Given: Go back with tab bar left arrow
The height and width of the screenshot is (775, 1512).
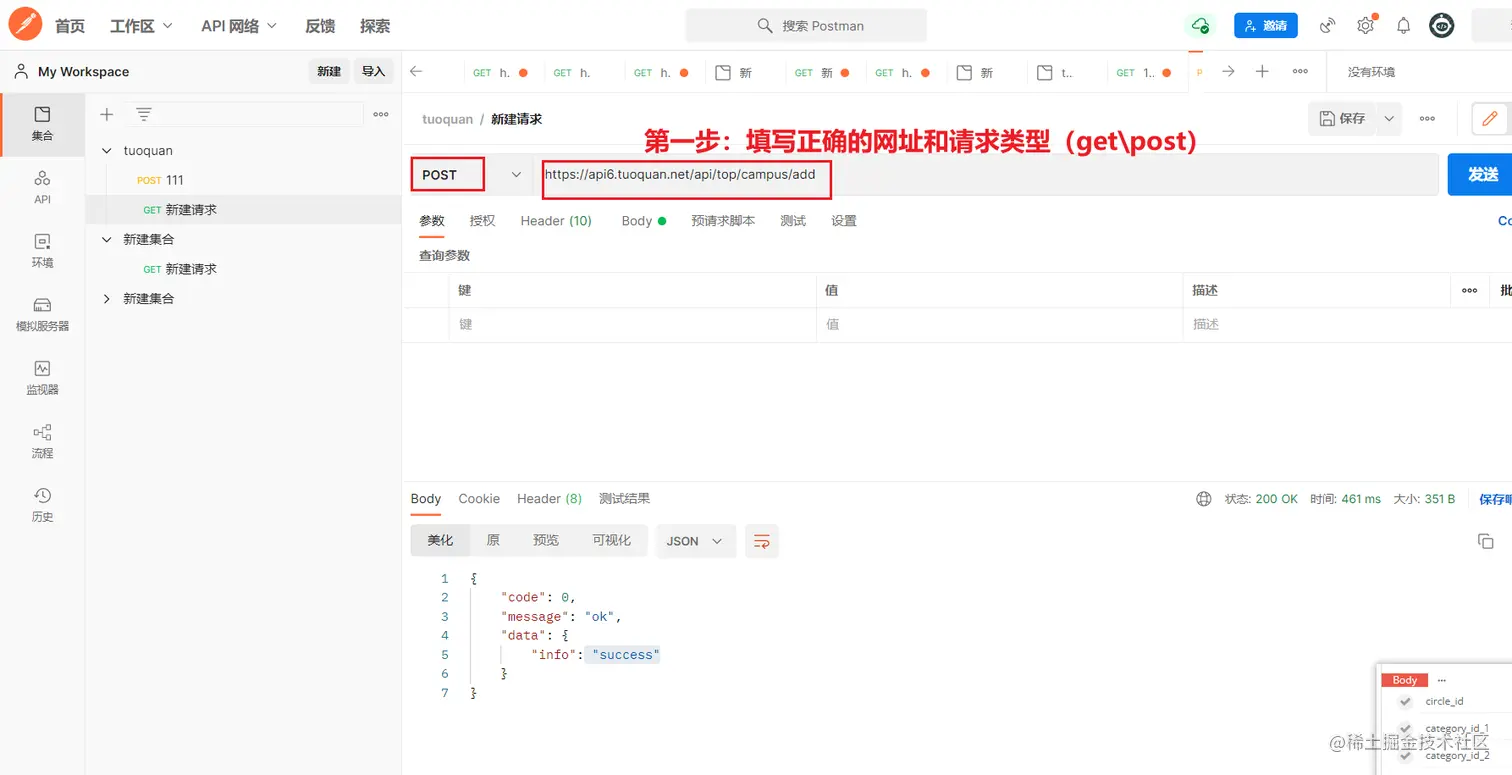Looking at the screenshot, I should 416,71.
